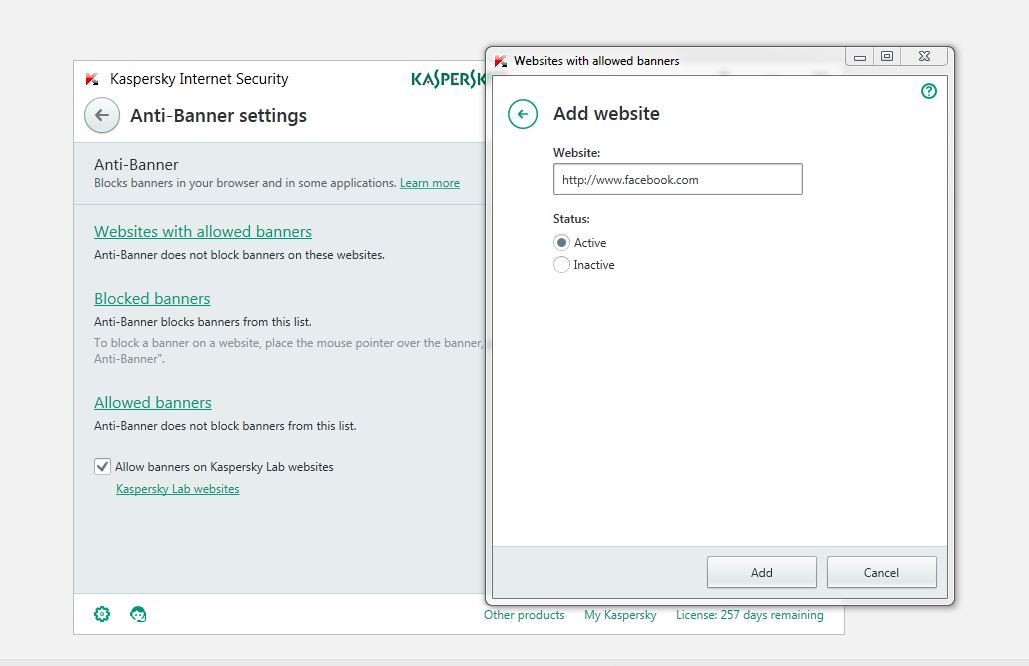Click the Cancel button
1029x666 pixels.
881,572
